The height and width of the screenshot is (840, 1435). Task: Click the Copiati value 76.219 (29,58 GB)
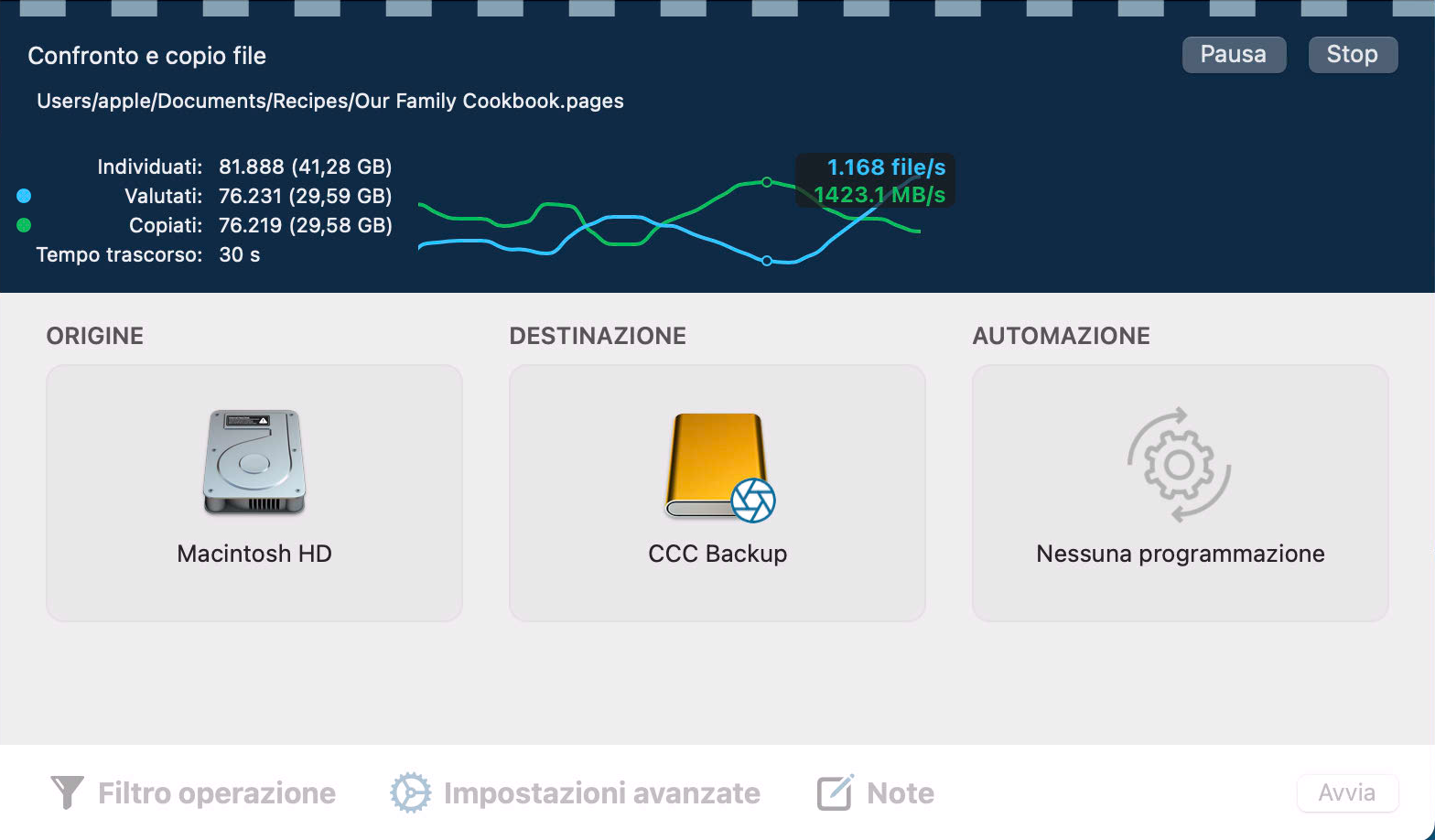306,225
